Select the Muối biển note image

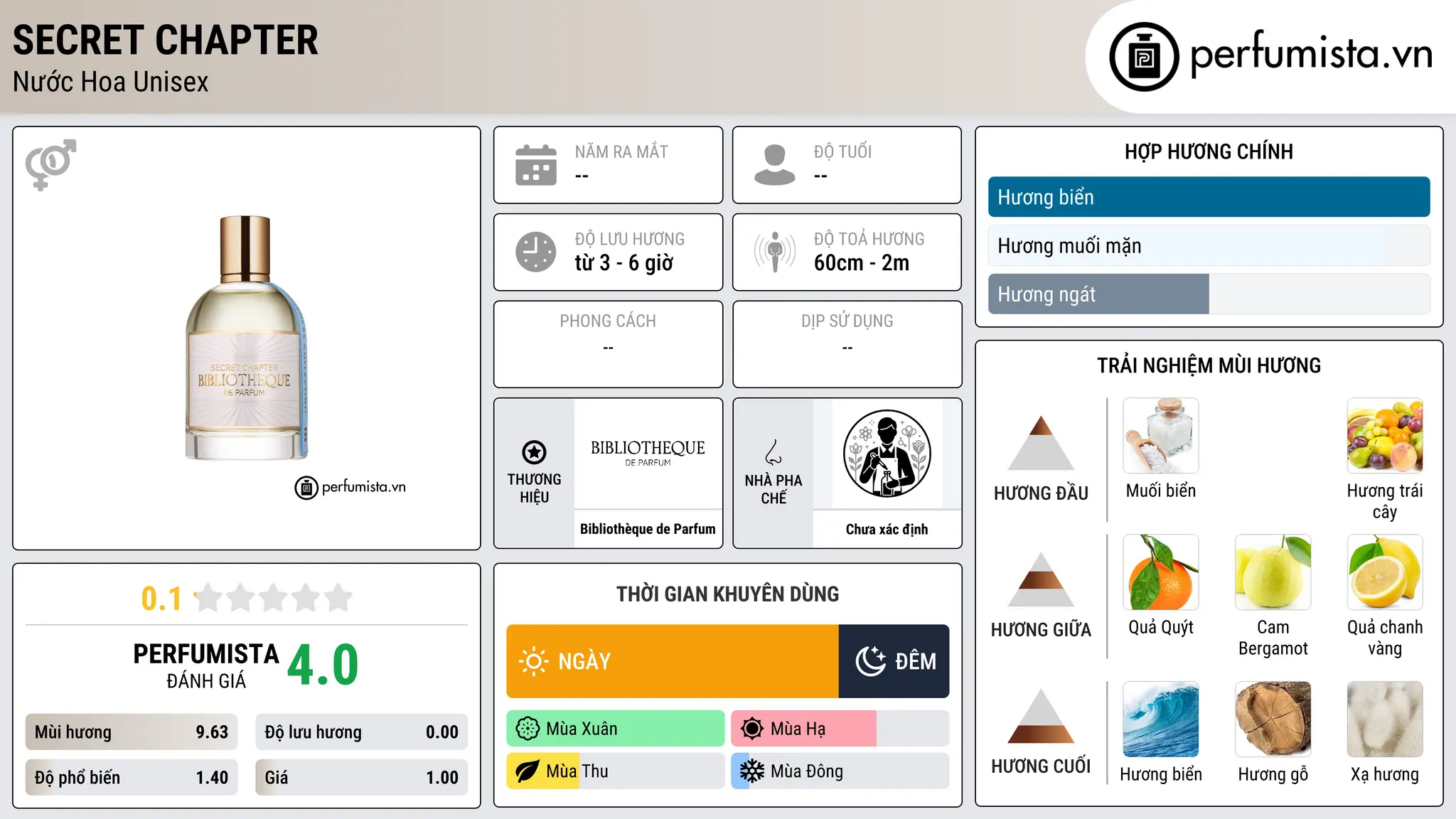click(x=1161, y=436)
